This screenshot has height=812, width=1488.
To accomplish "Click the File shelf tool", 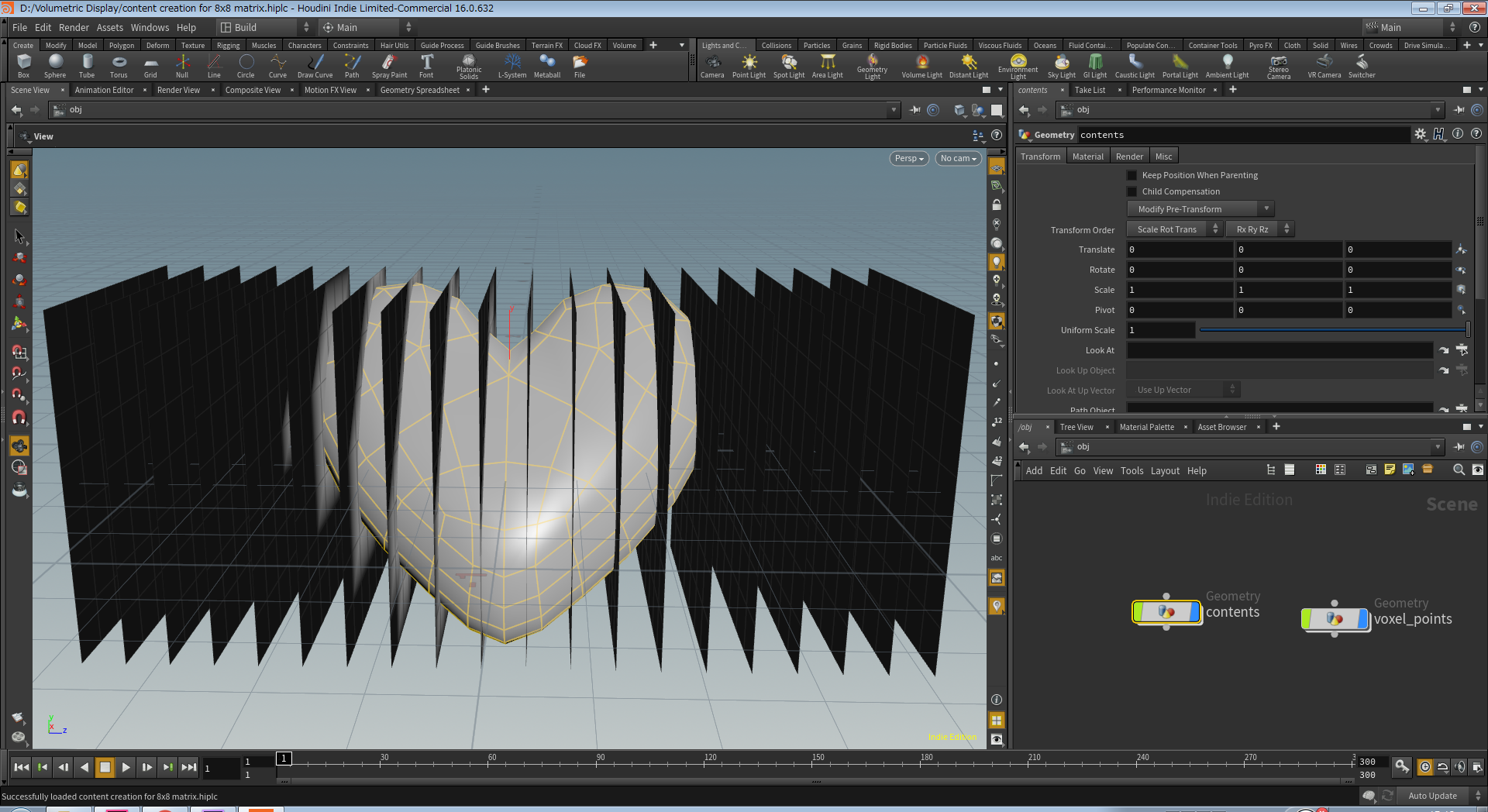I will coord(580,66).
